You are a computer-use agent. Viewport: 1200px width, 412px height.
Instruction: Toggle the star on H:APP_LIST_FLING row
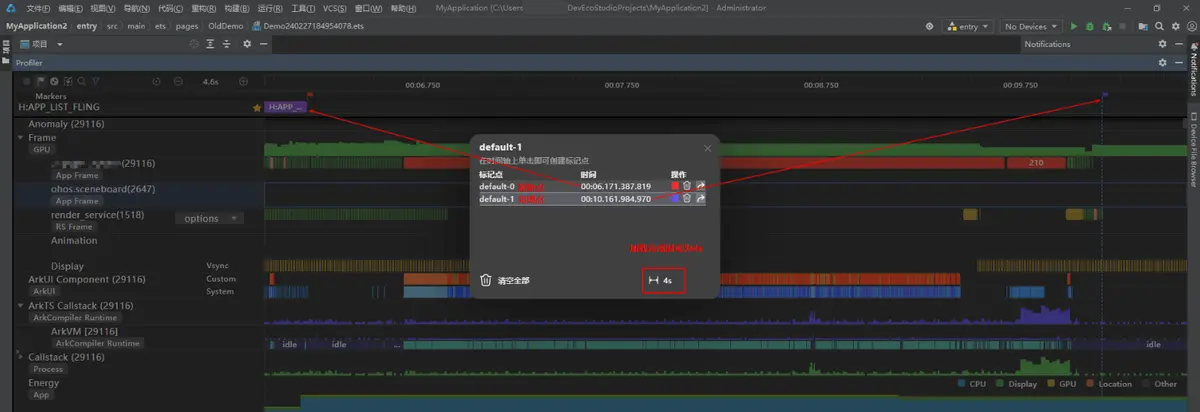coord(257,106)
